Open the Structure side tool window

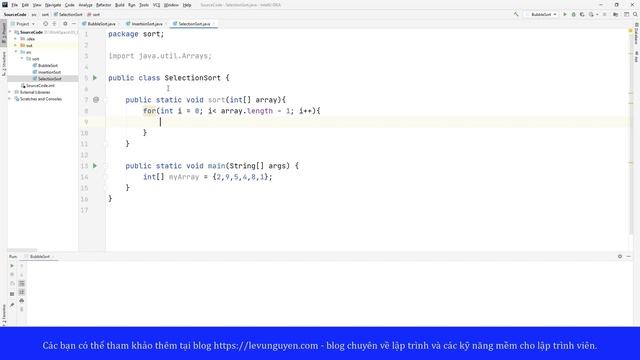(x=4, y=63)
